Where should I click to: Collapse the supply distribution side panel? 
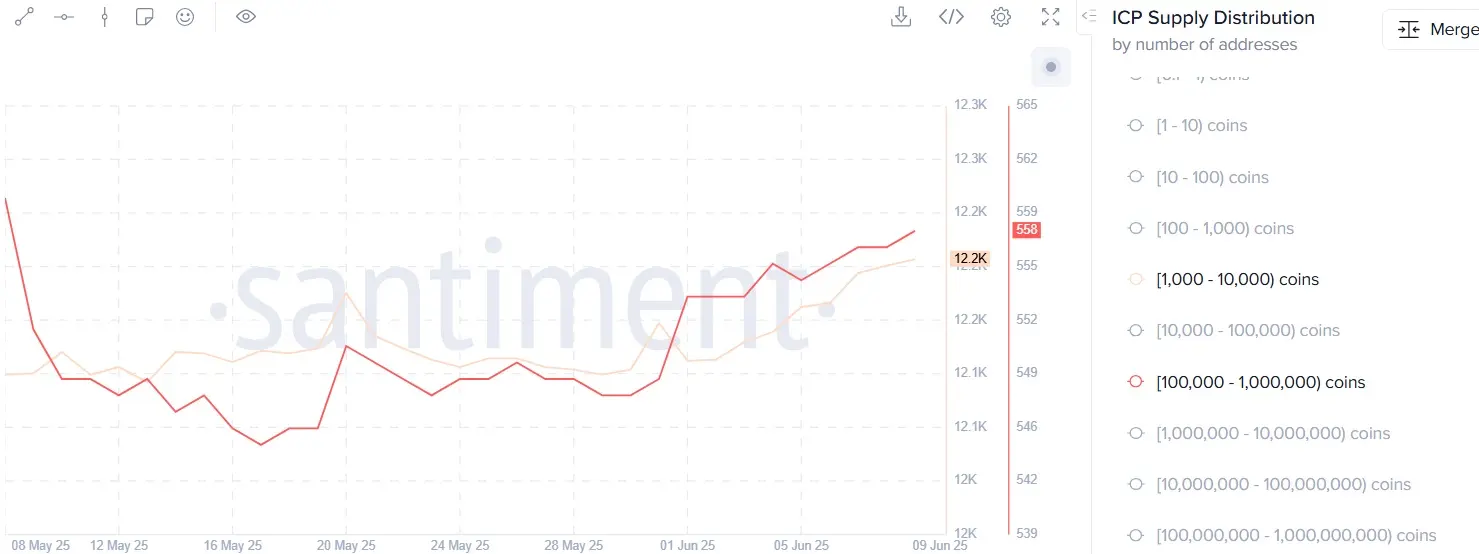pos(1089,16)
